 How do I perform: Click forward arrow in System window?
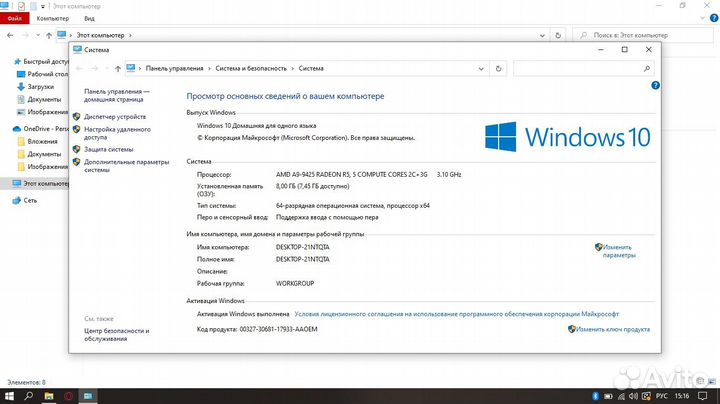tap(94, 68)
